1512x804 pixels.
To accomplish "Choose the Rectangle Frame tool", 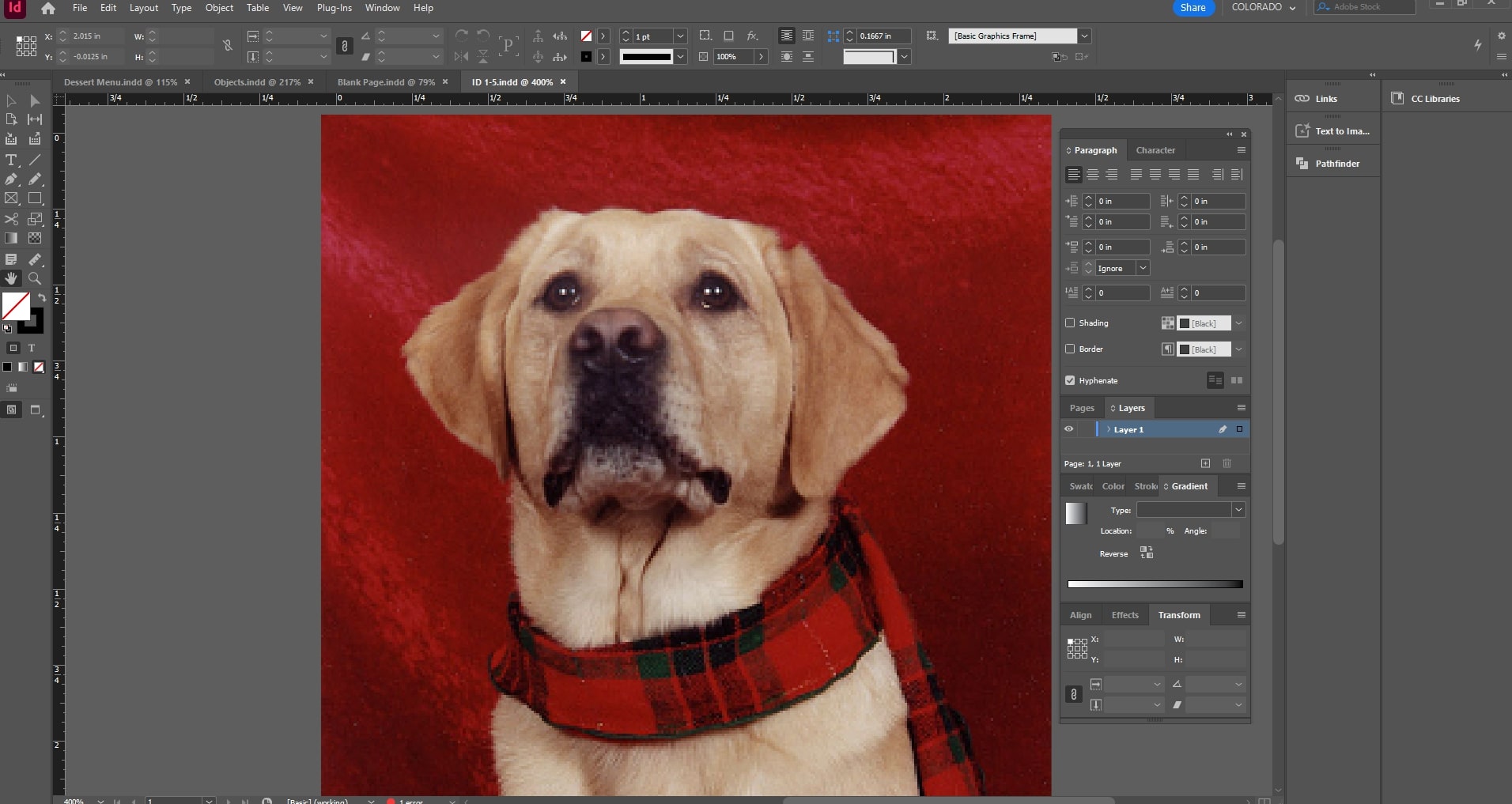I will [x=11, y=199].
